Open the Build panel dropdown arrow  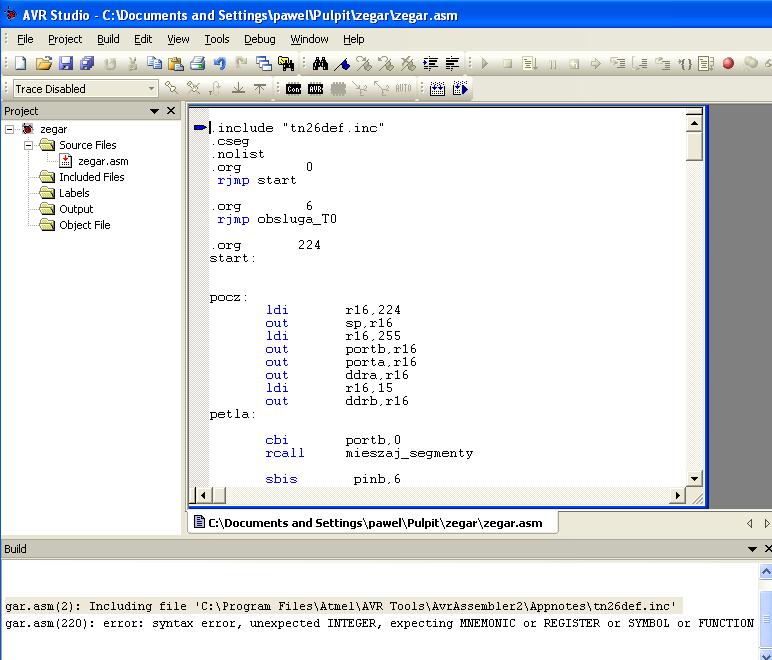coord(752,549)
